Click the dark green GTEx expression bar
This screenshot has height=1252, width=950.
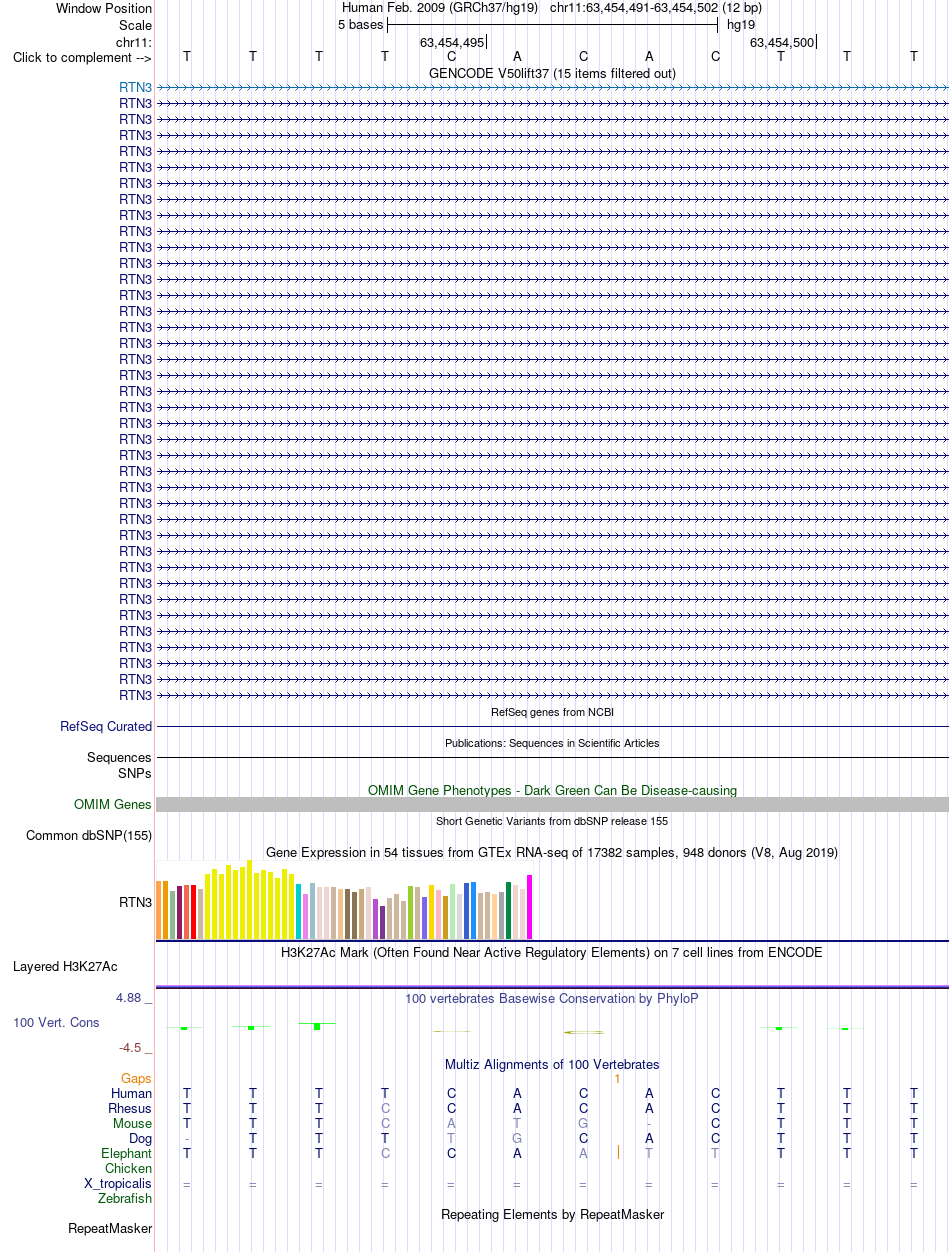click(509, 910)
